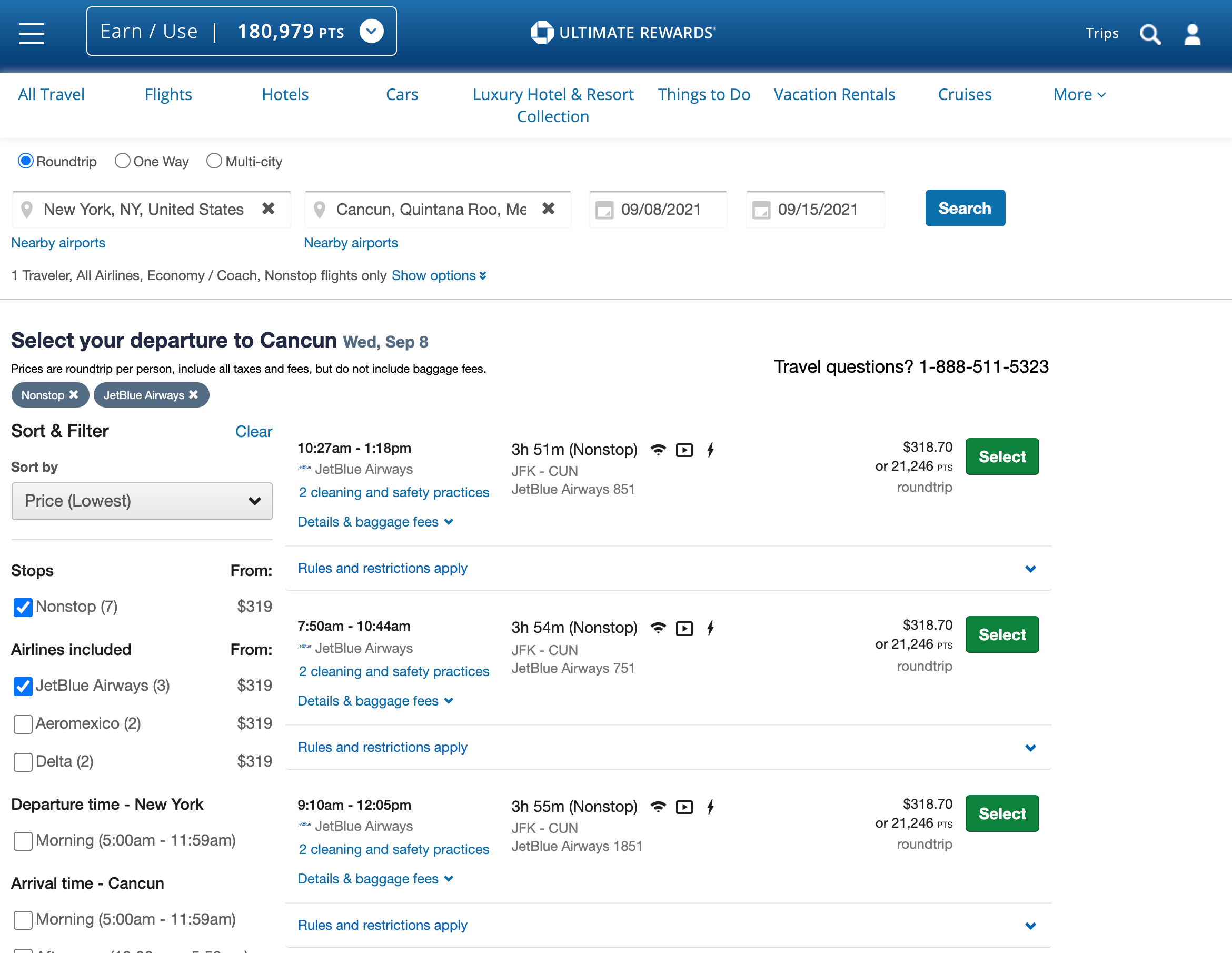Click entertainment icon on flight 1851

tap(684, 807)
